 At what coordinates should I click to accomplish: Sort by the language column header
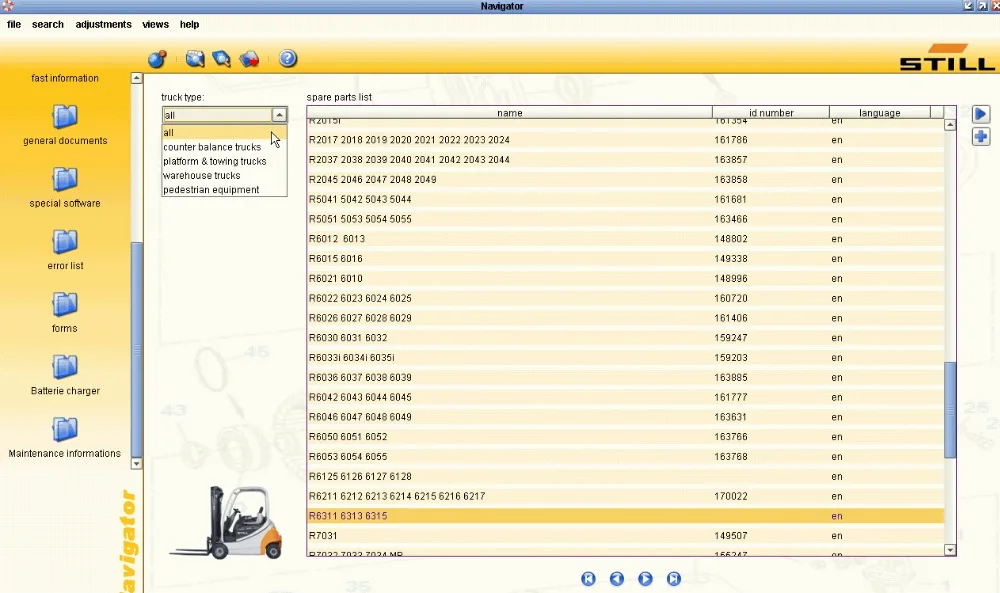point(879,113)
